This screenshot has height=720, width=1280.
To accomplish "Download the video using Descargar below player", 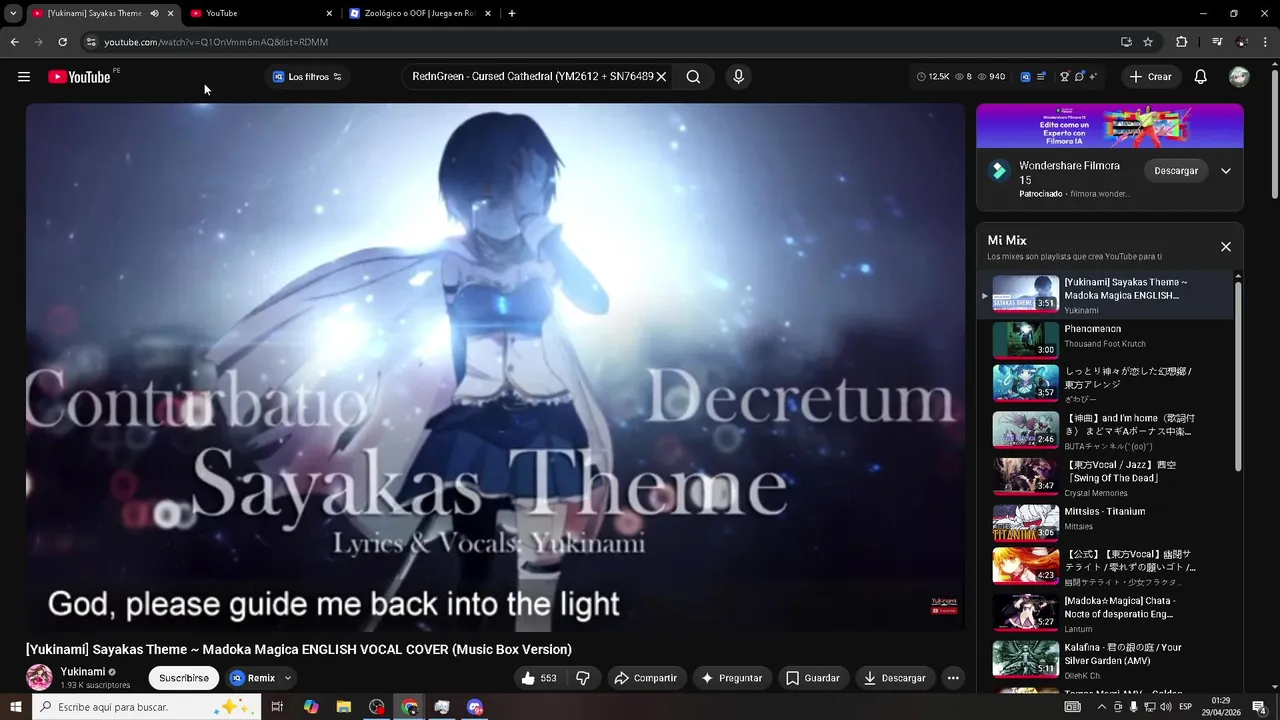I will tap(895, 678).
